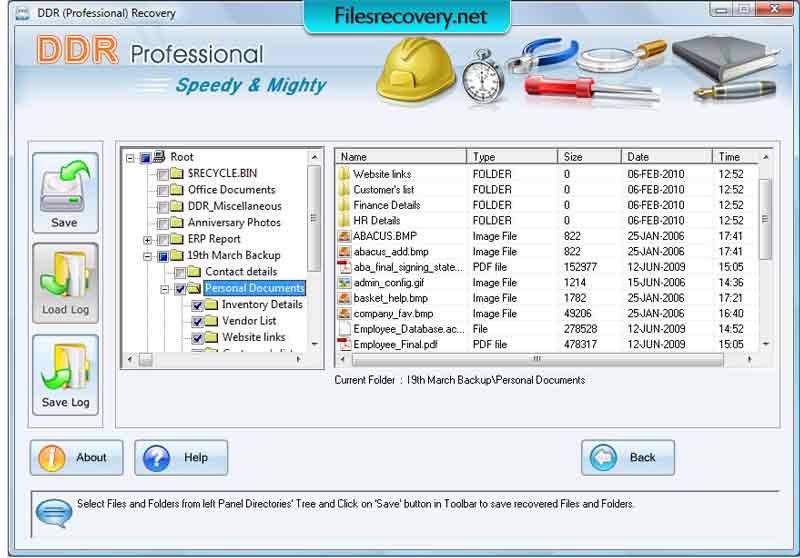
Task: Uncheck the Personal Documents checkbox
Action: [180, 289]
